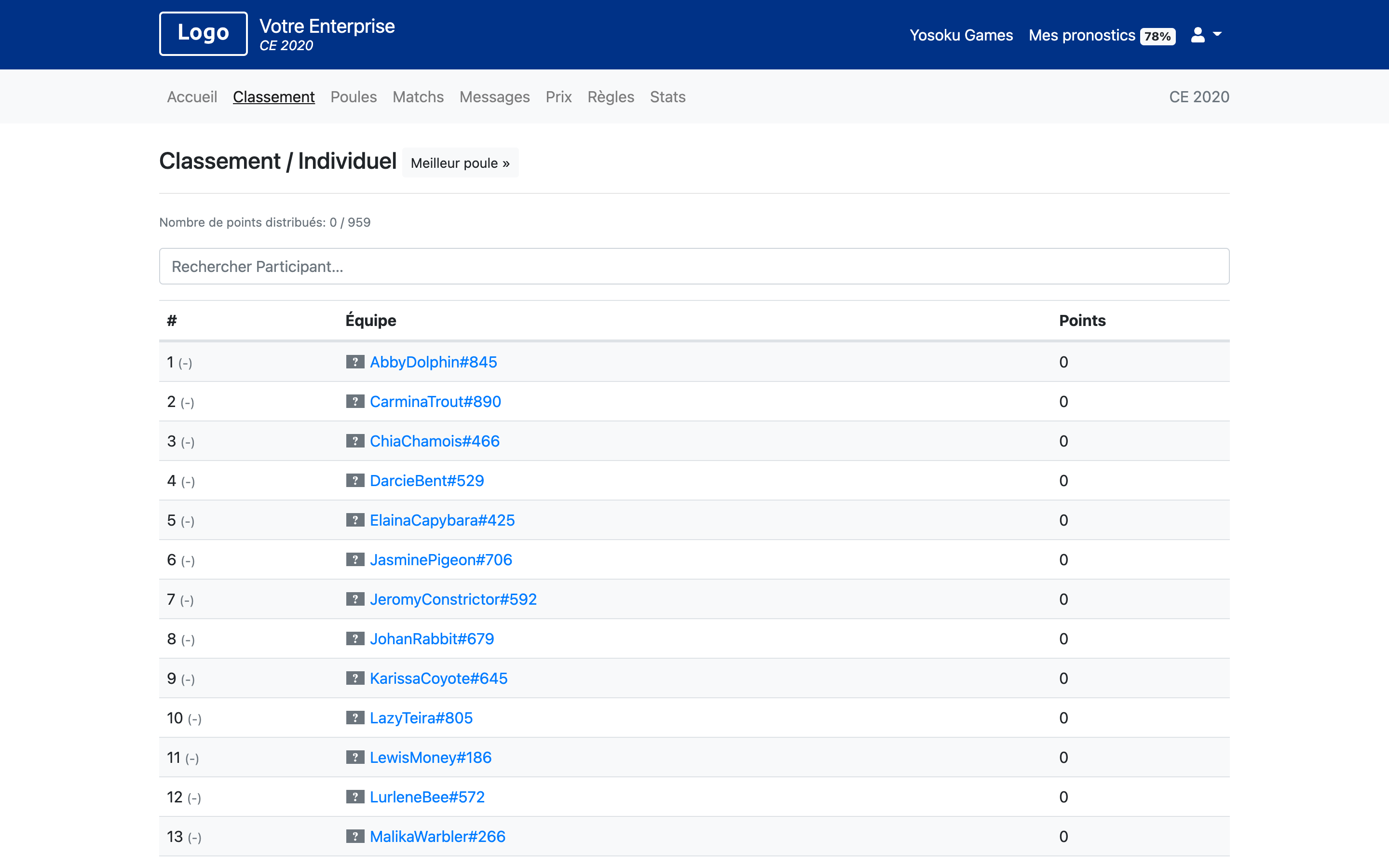This screenshot has width=1389, height=868.
Task: Open KarissaCoyote#645 profile link
Action: 438,679
